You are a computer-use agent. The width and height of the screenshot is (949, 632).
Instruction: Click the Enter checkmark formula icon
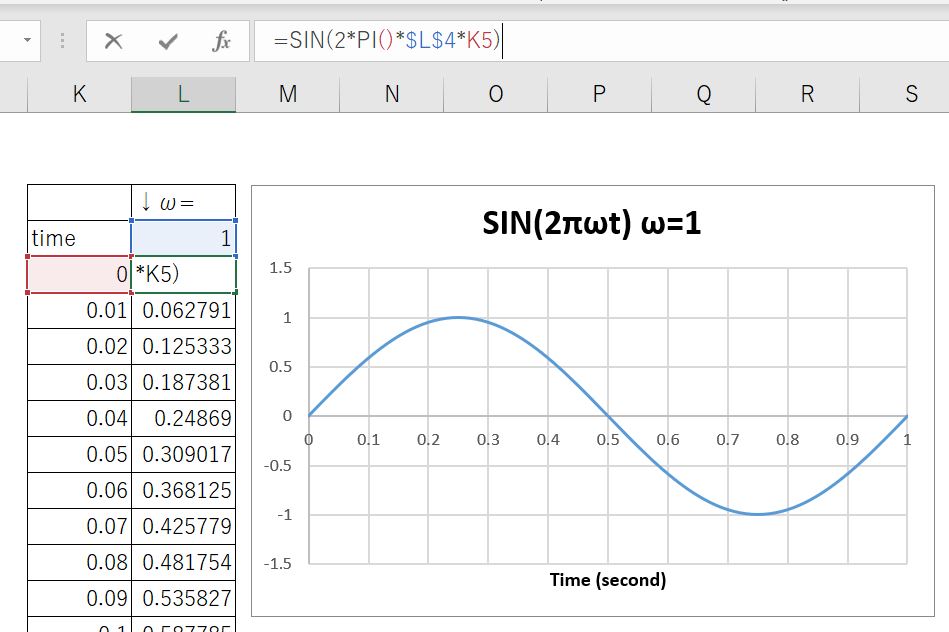coord(168,42)
